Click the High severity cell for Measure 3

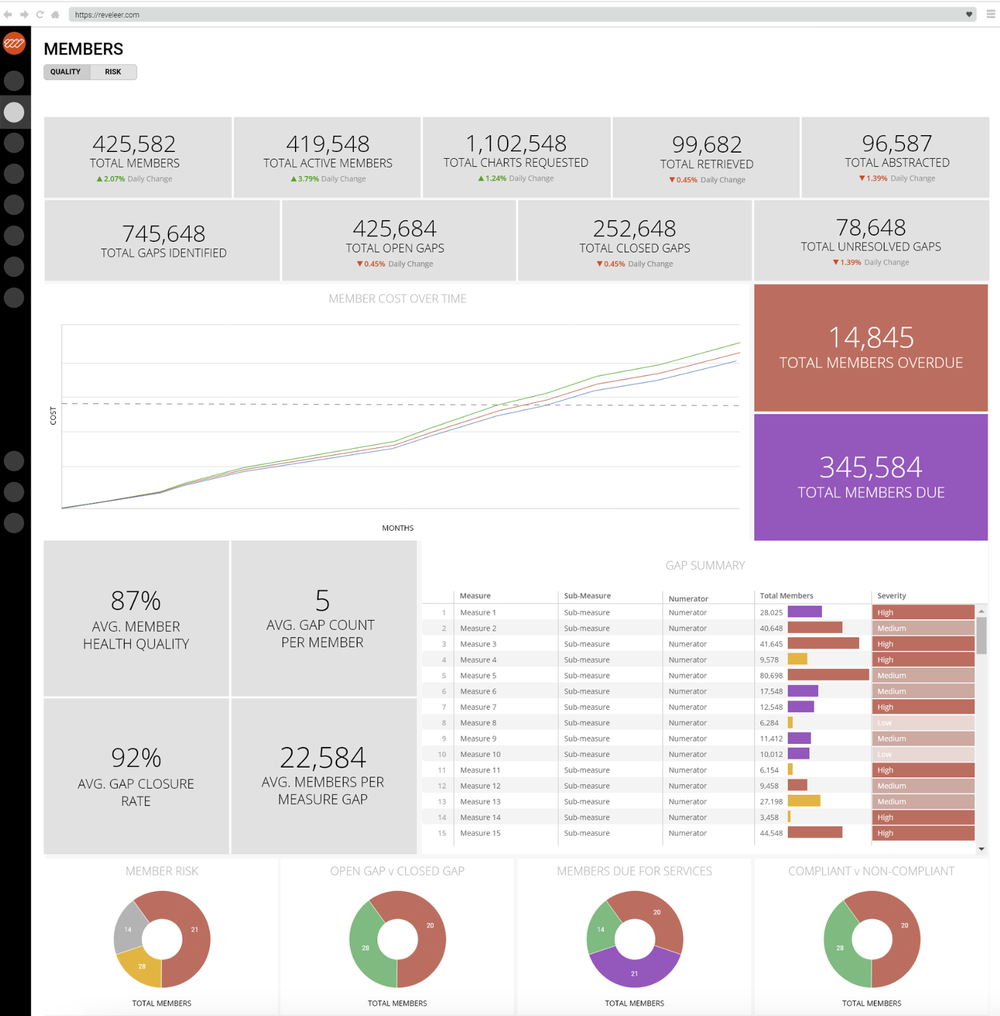(923, 643)
